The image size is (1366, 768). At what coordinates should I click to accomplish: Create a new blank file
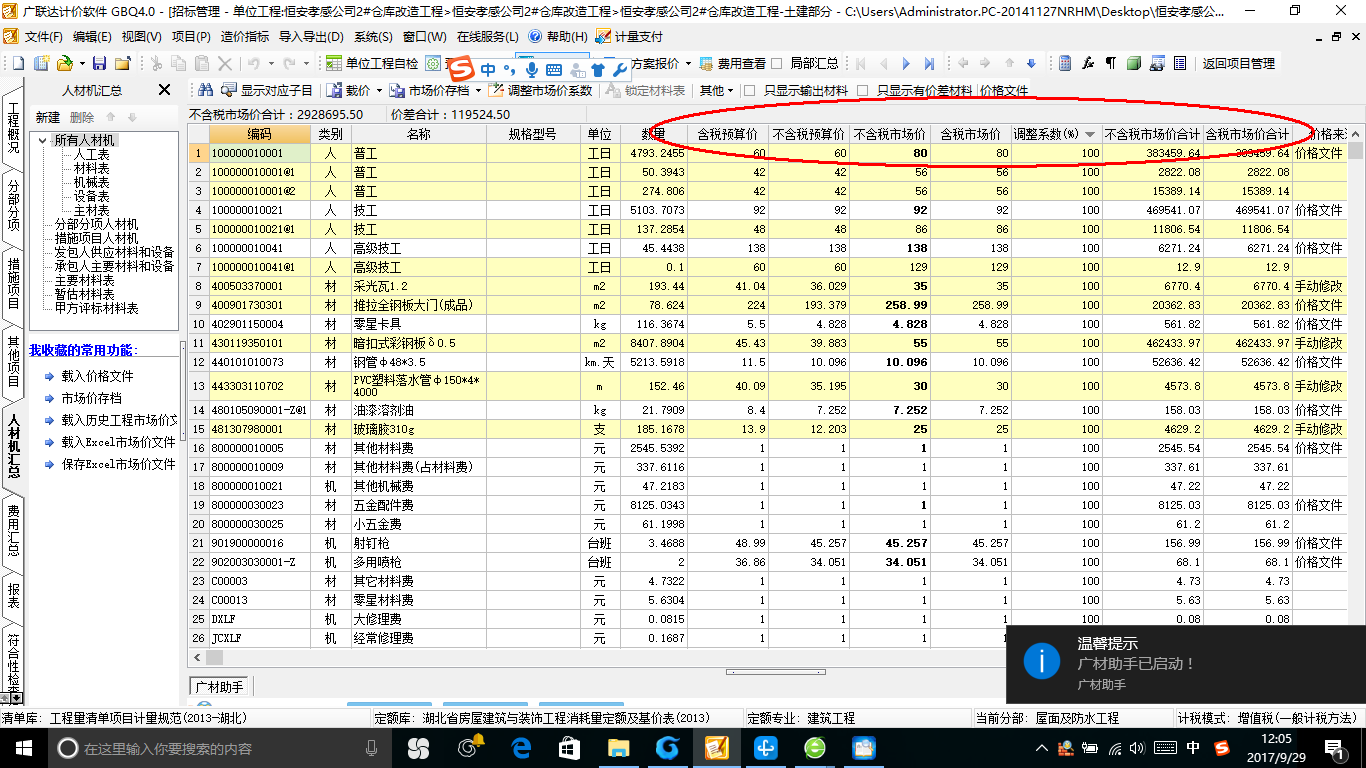click(x=18, y=63)
